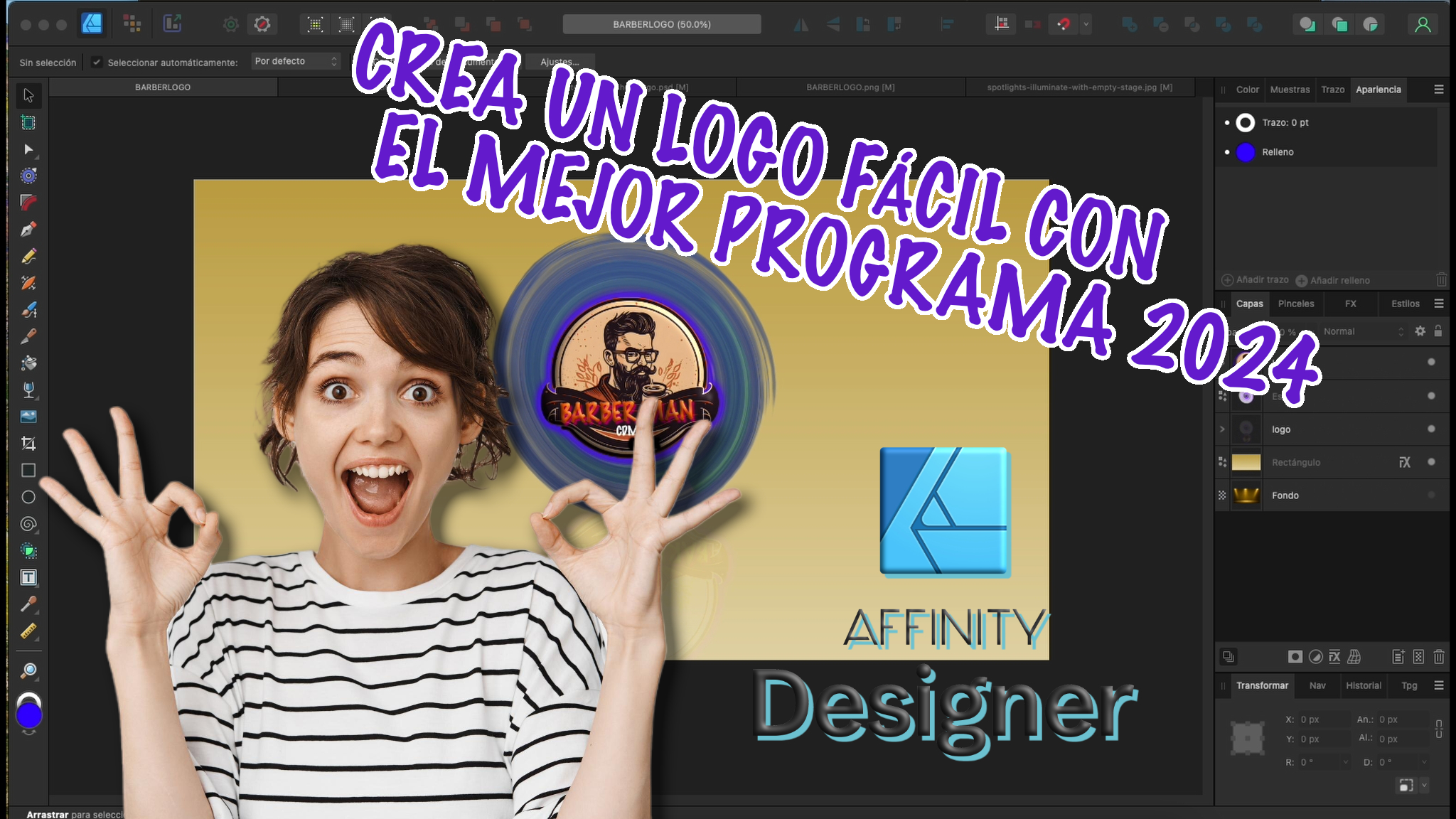Click Trazo stroke ring swatch in Apariencia
1456x819 pixels.
click(x=1246, y=123)
